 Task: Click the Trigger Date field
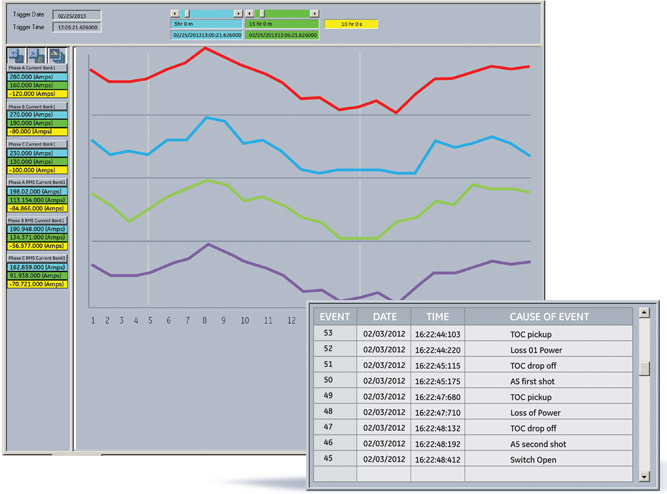(x=75, y=17)
